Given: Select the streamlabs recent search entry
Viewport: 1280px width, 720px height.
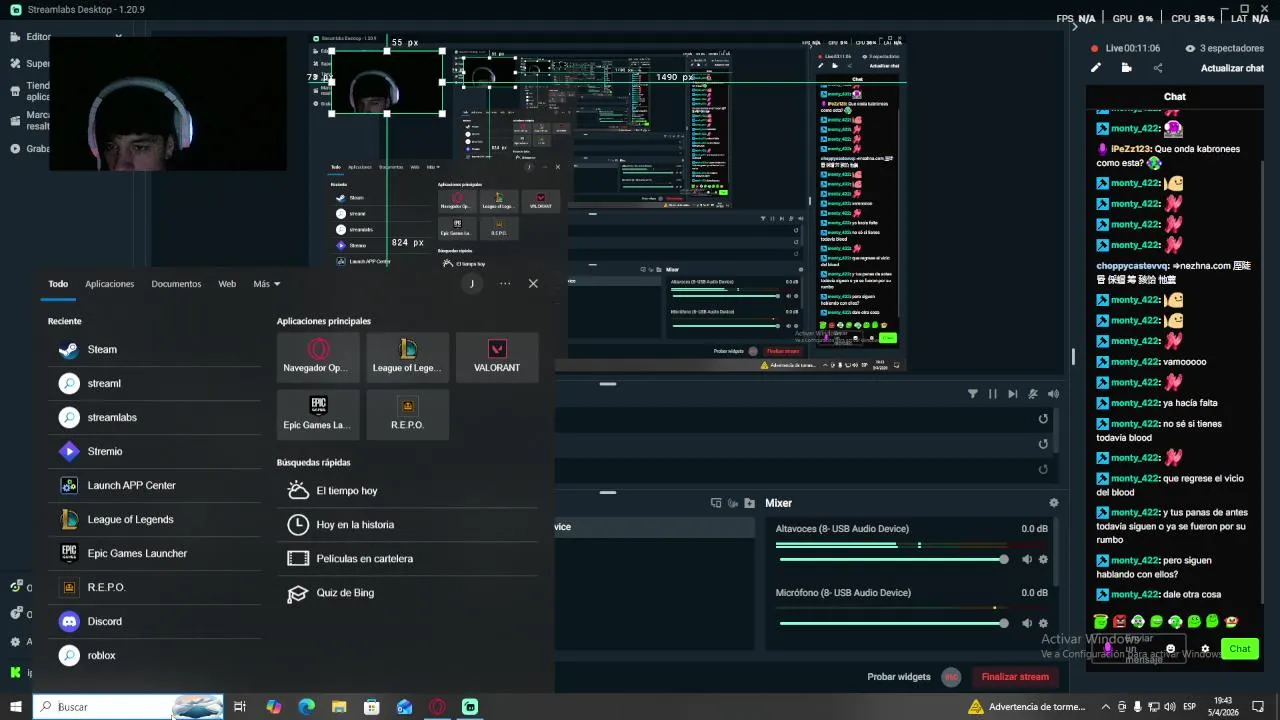Looking at the screenshot, I should tap(154, 418).
